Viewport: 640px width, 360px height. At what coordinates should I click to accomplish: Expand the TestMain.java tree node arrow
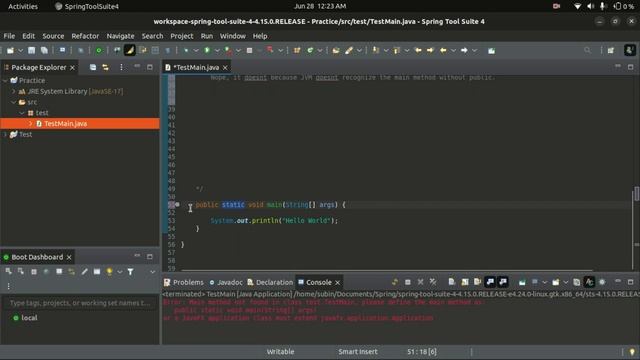(31, 123)
